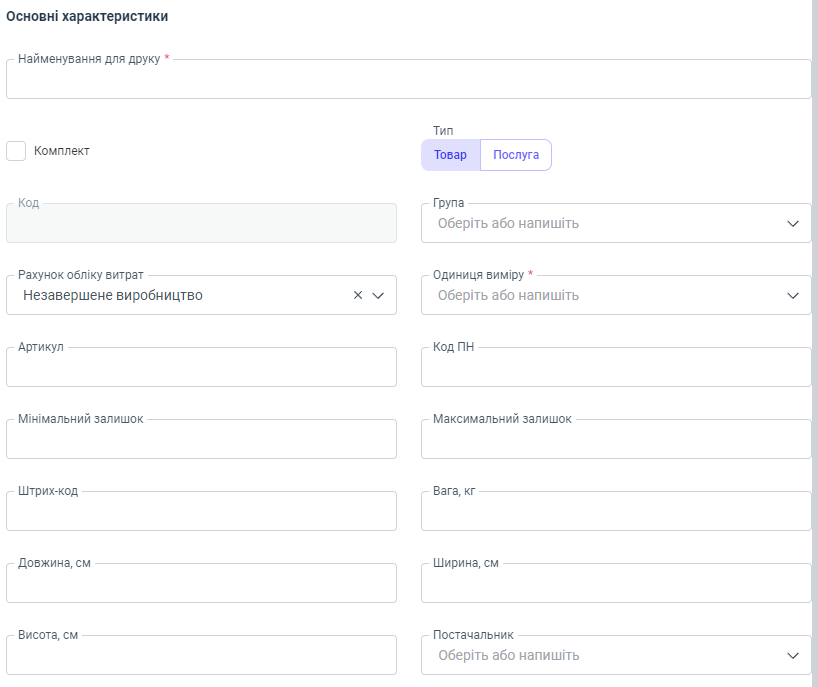
Task: Focus the Артикул input field
Action: tap(201, 368)
